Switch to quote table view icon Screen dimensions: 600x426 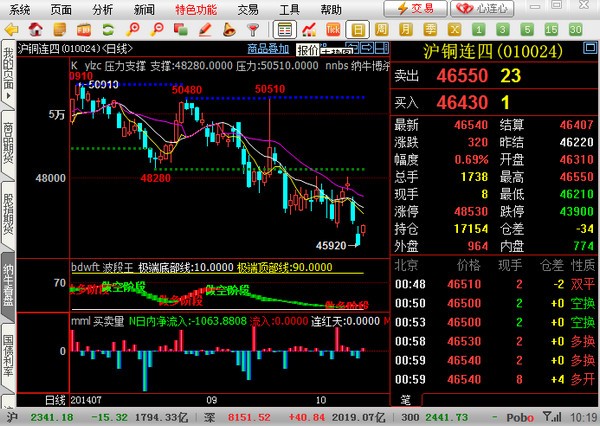(284, 29)
